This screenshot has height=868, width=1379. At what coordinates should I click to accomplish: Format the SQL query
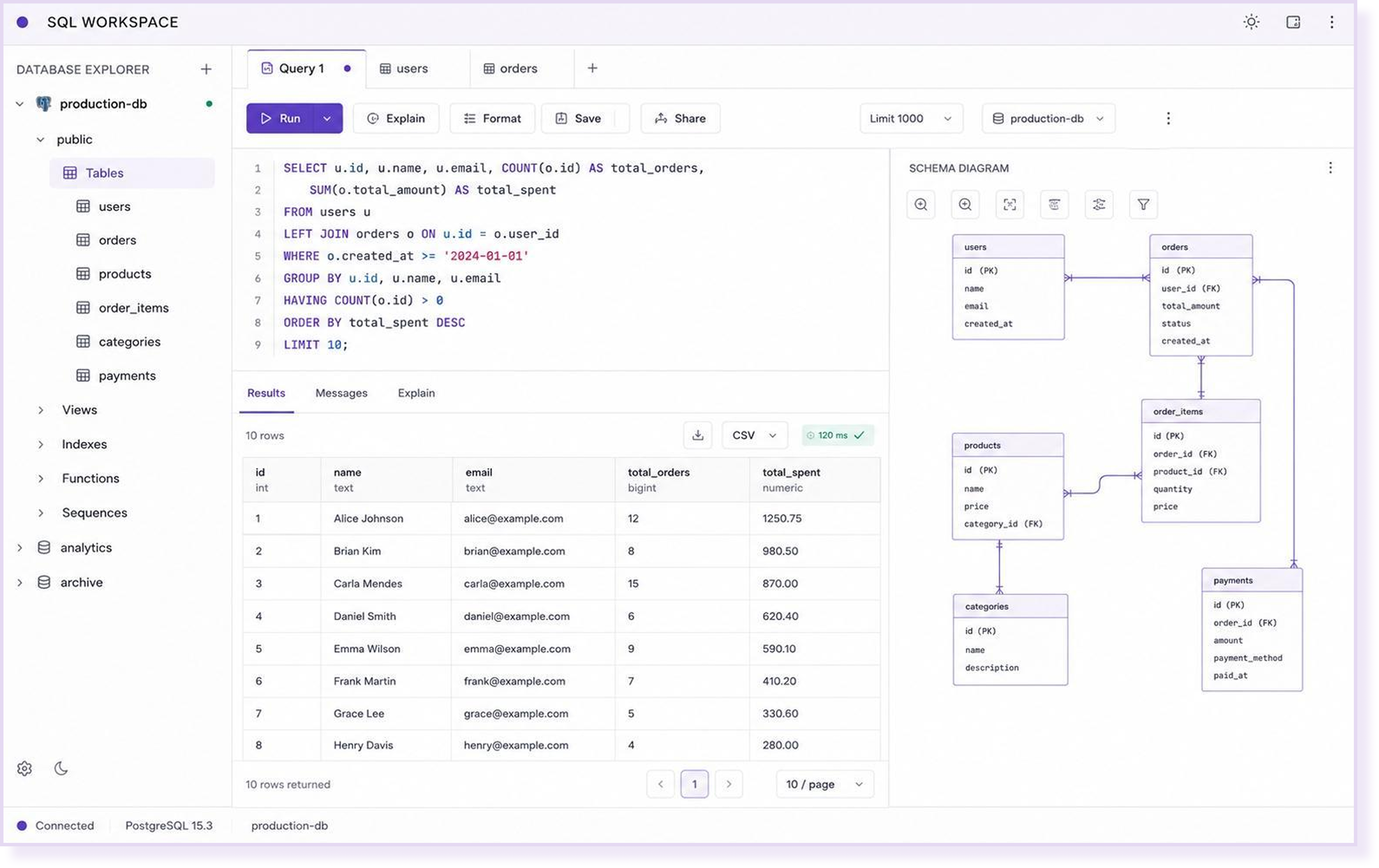click(492, 119)
